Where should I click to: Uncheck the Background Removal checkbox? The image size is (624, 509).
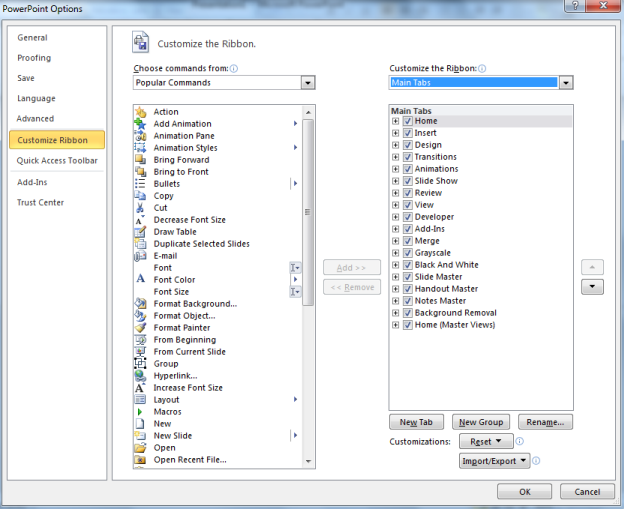(x=408, y=313)
